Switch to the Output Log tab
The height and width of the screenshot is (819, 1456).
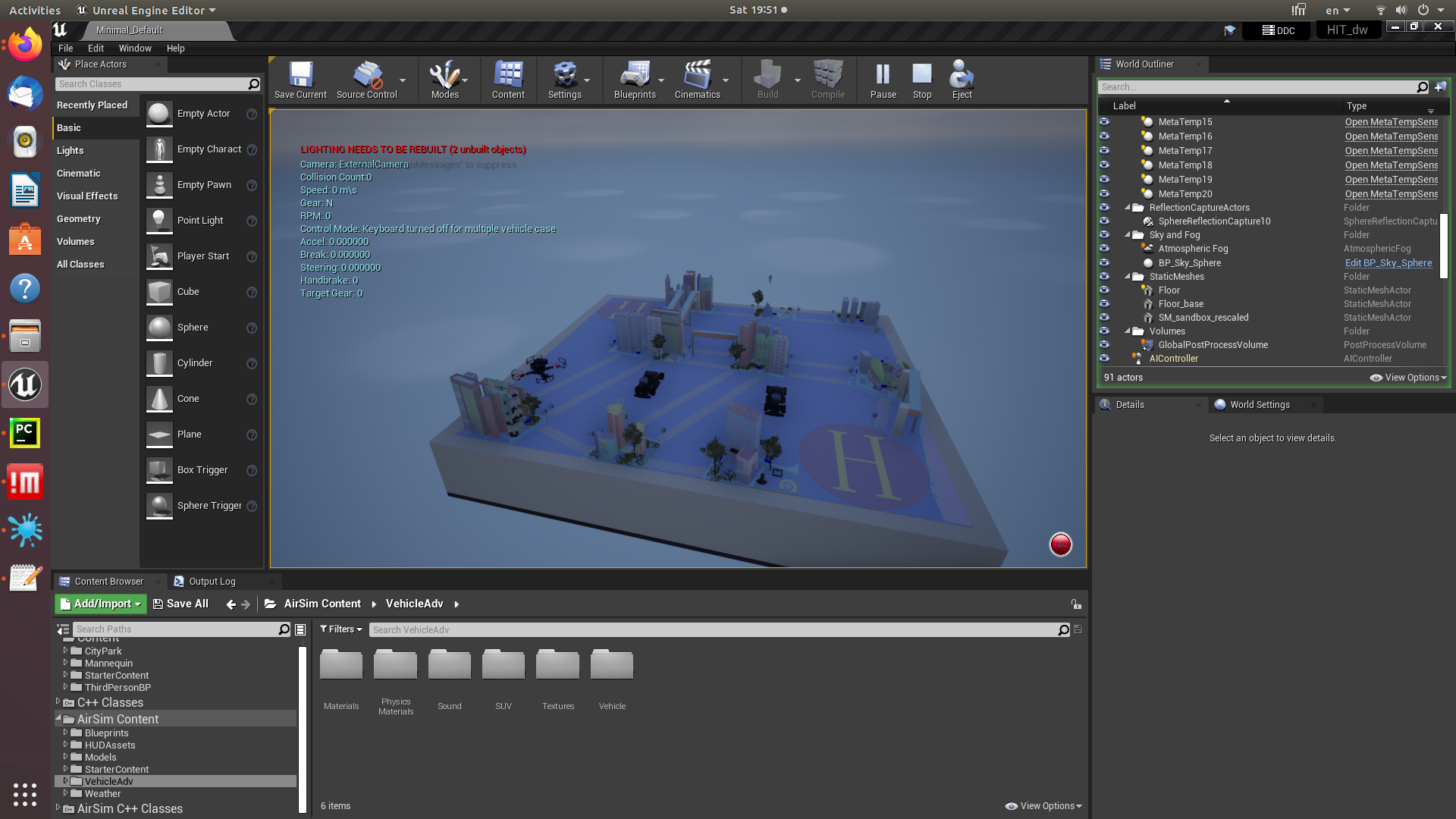[x=212, y=582]
